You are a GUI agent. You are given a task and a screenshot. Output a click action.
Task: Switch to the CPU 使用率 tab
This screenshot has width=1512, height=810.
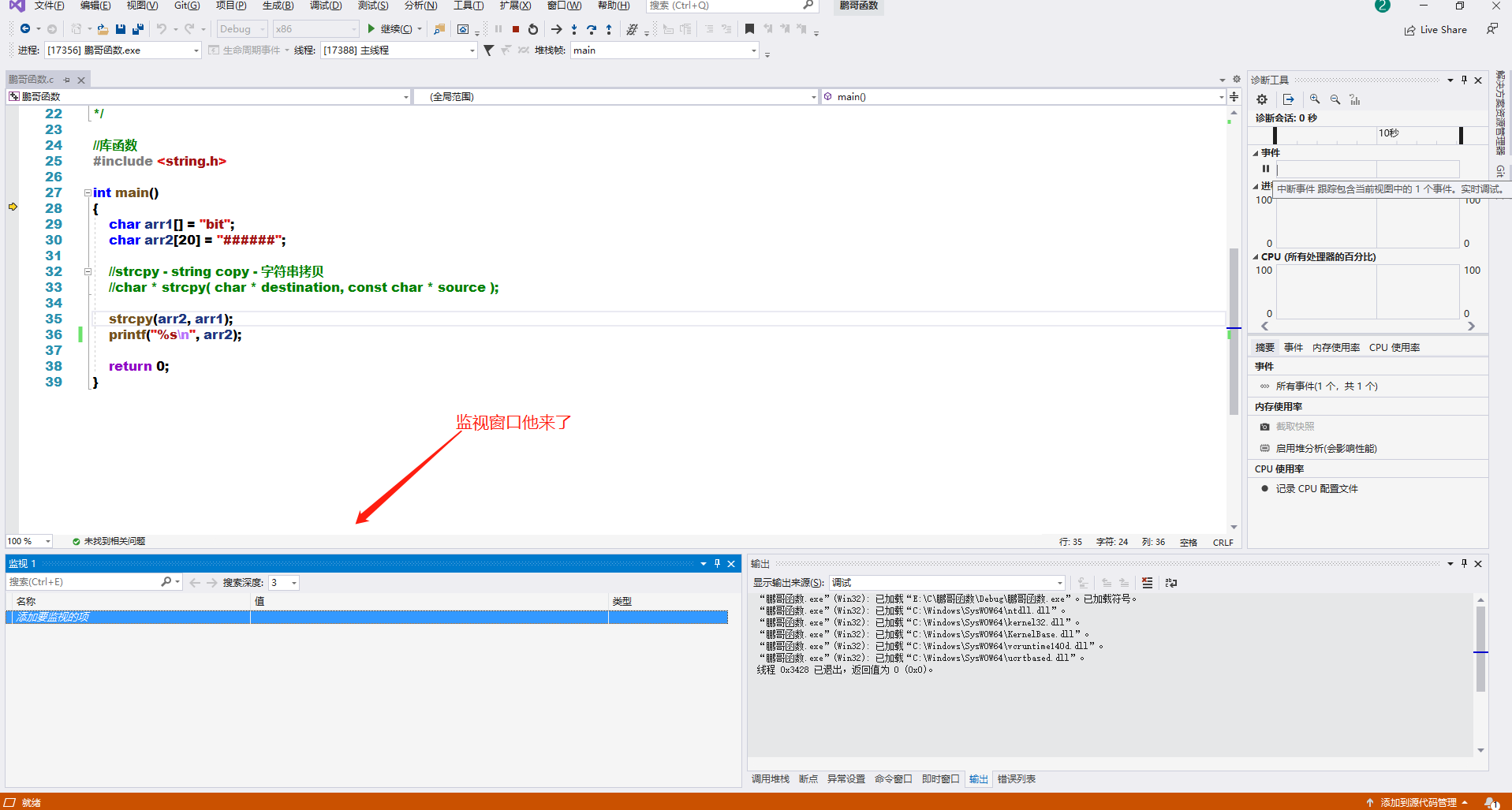tap(1394, 348)
